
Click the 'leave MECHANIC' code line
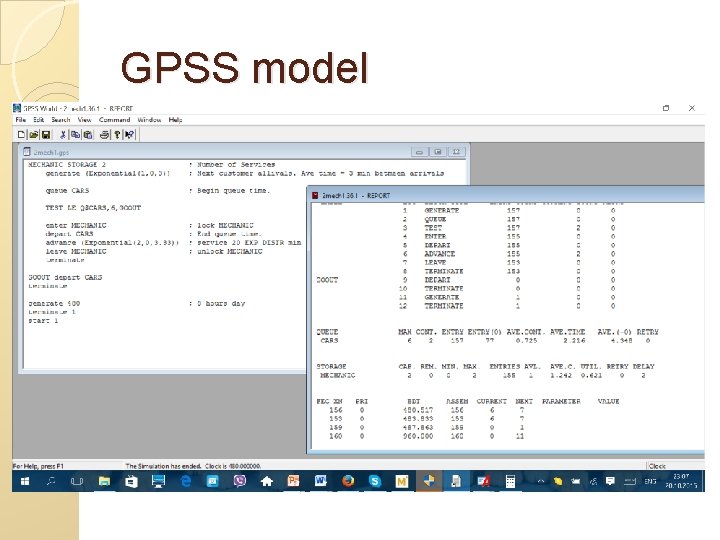pyautogui.click(x=76, y=252)
